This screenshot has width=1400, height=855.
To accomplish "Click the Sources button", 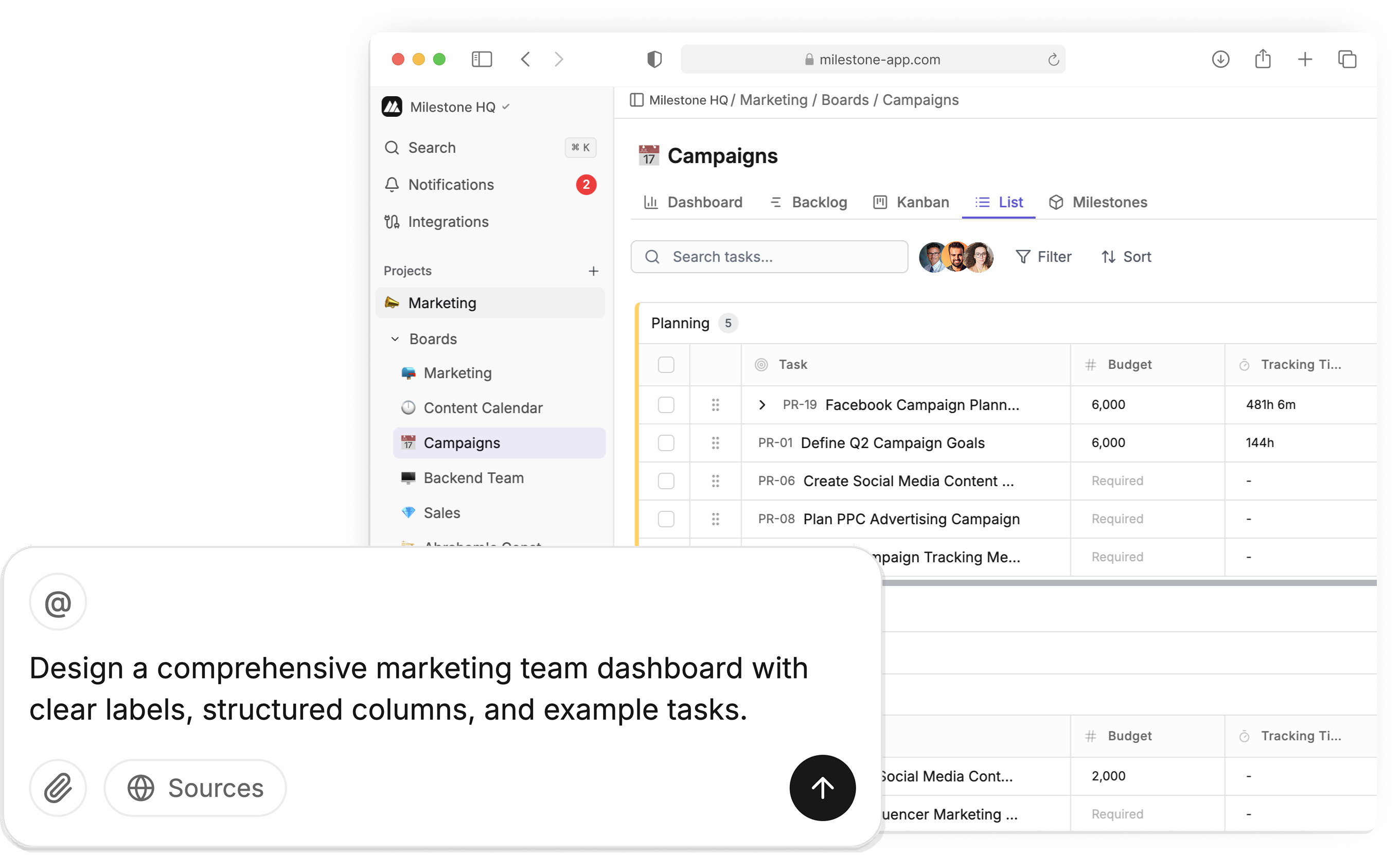I will tap(196, 788).
